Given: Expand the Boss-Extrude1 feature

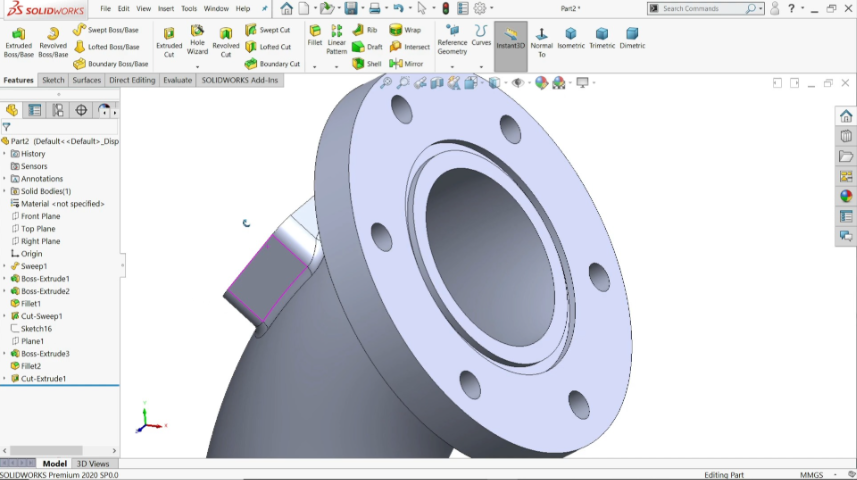Looking at the screenshot, I should (4, 279).
